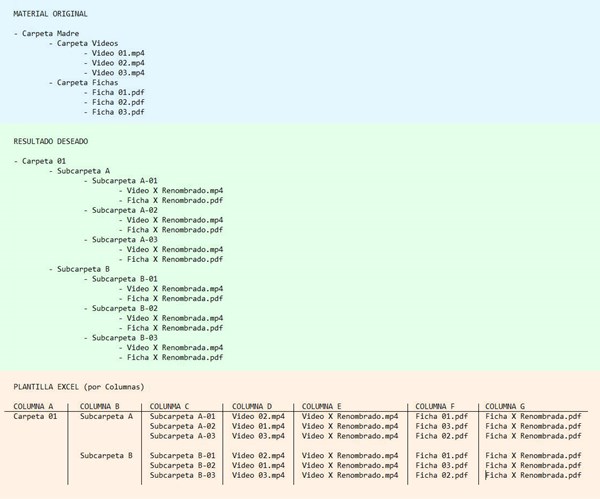Image resolution: width=600 pixels, height=499 pixels.
Task: Click the RESULTADO DESEADO heading
Action: click(x=51, y=141)
